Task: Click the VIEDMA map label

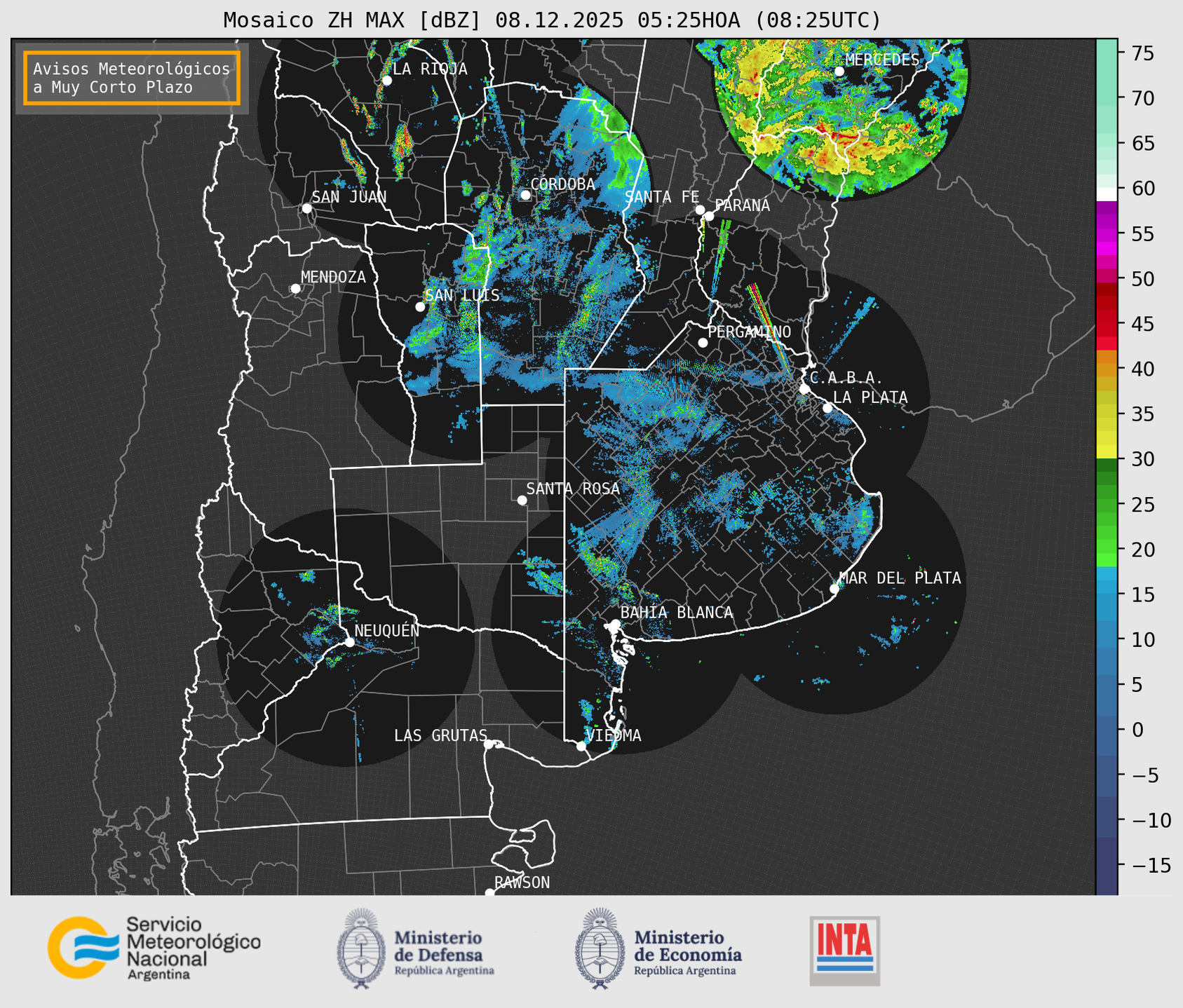Action: [x=614, y=735]
